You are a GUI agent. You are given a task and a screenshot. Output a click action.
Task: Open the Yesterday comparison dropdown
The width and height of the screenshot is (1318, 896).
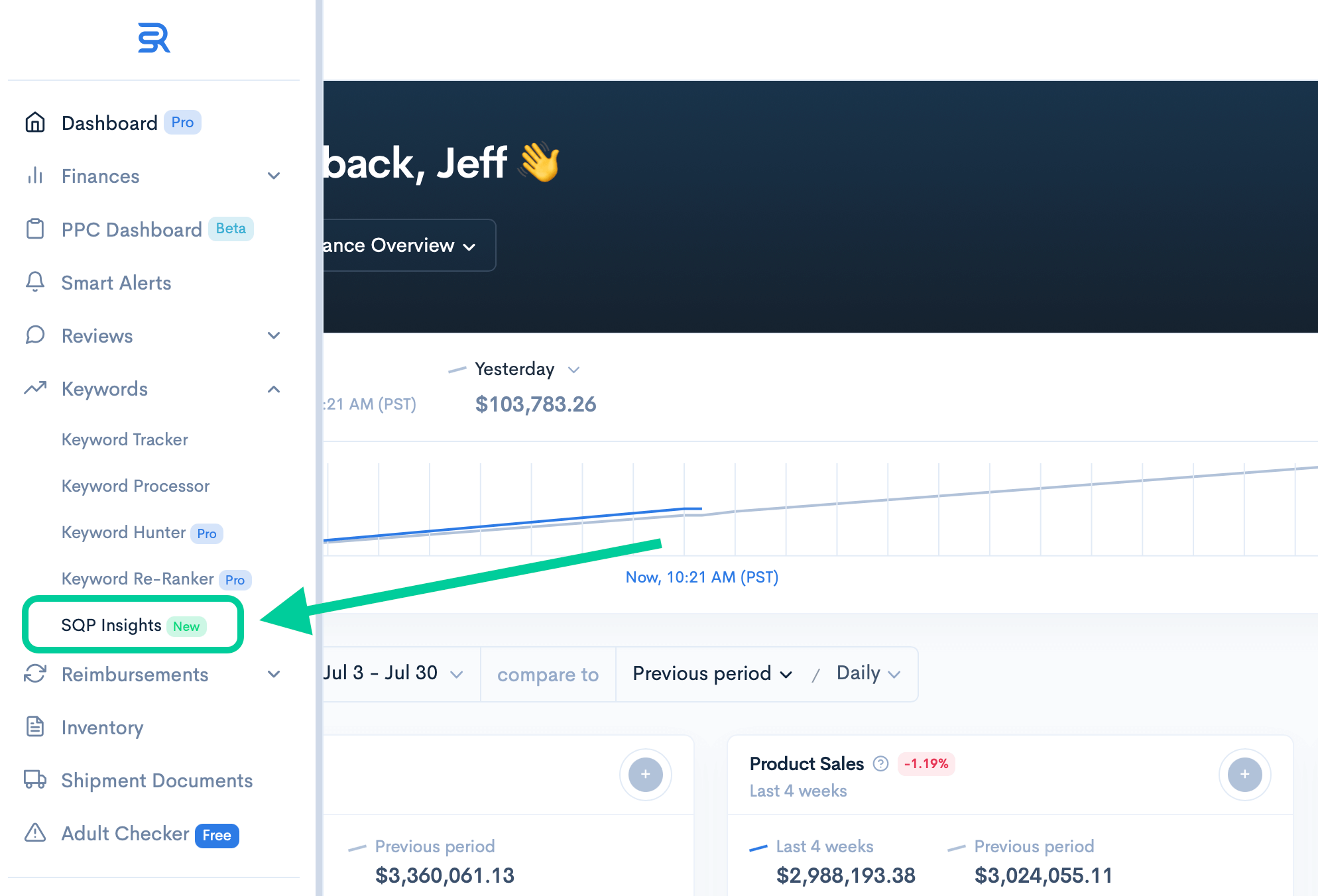(x=527, y=369)
